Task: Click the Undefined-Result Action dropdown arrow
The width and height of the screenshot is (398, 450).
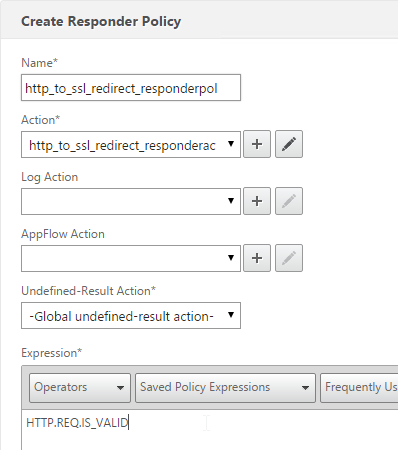Action: [x=231, y=315]
